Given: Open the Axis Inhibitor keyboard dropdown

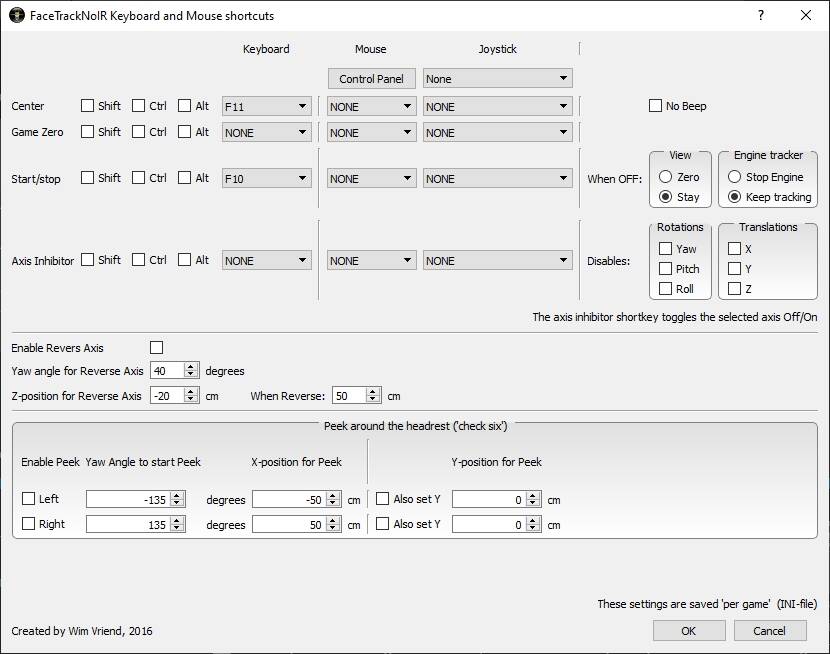Looking at the screenshot, I should [266, 260].
